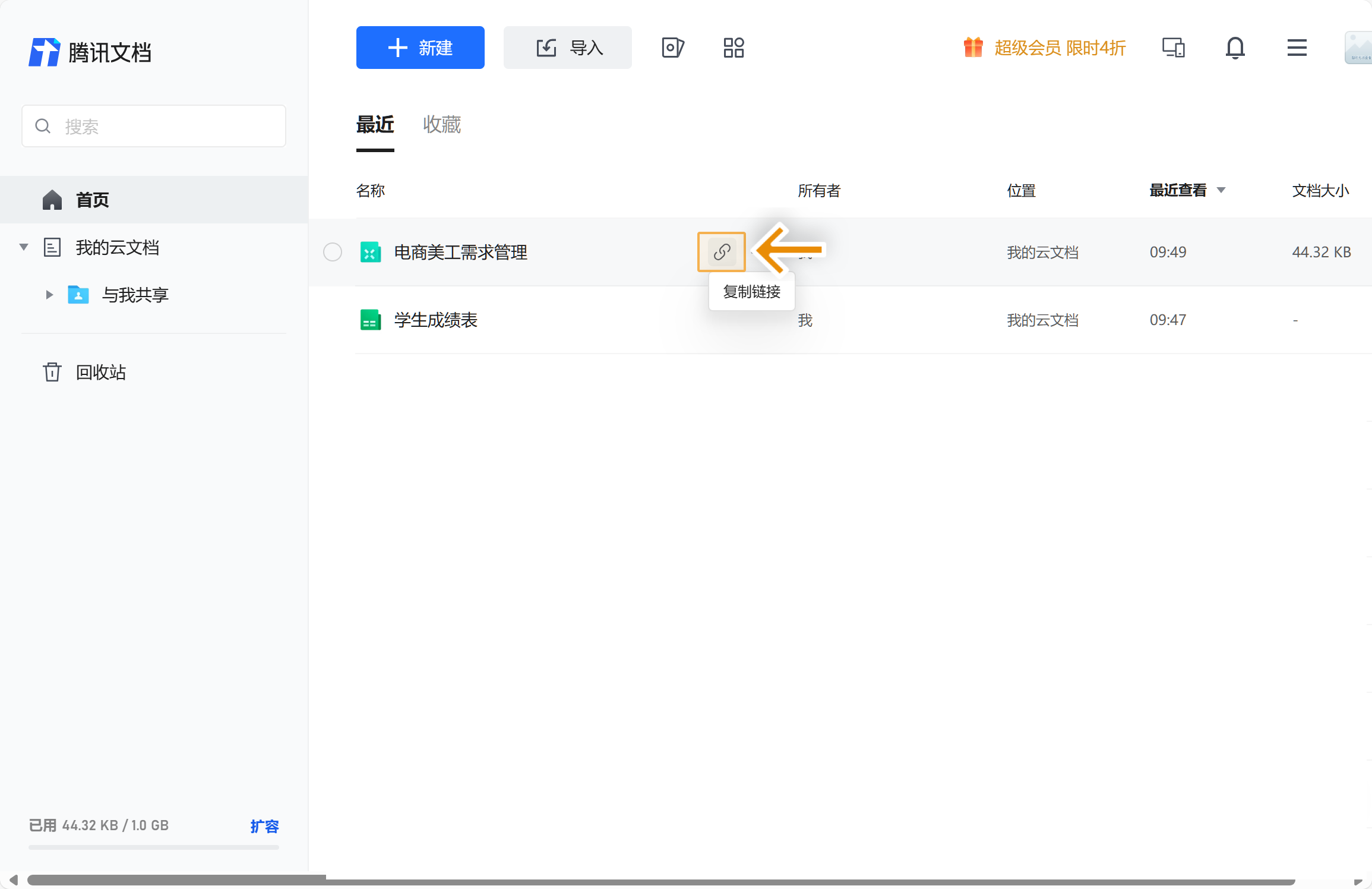The width and height of the screenshot is (1372, 889).
Task: Open the notification bell
Action: [x=1235, y=48]
